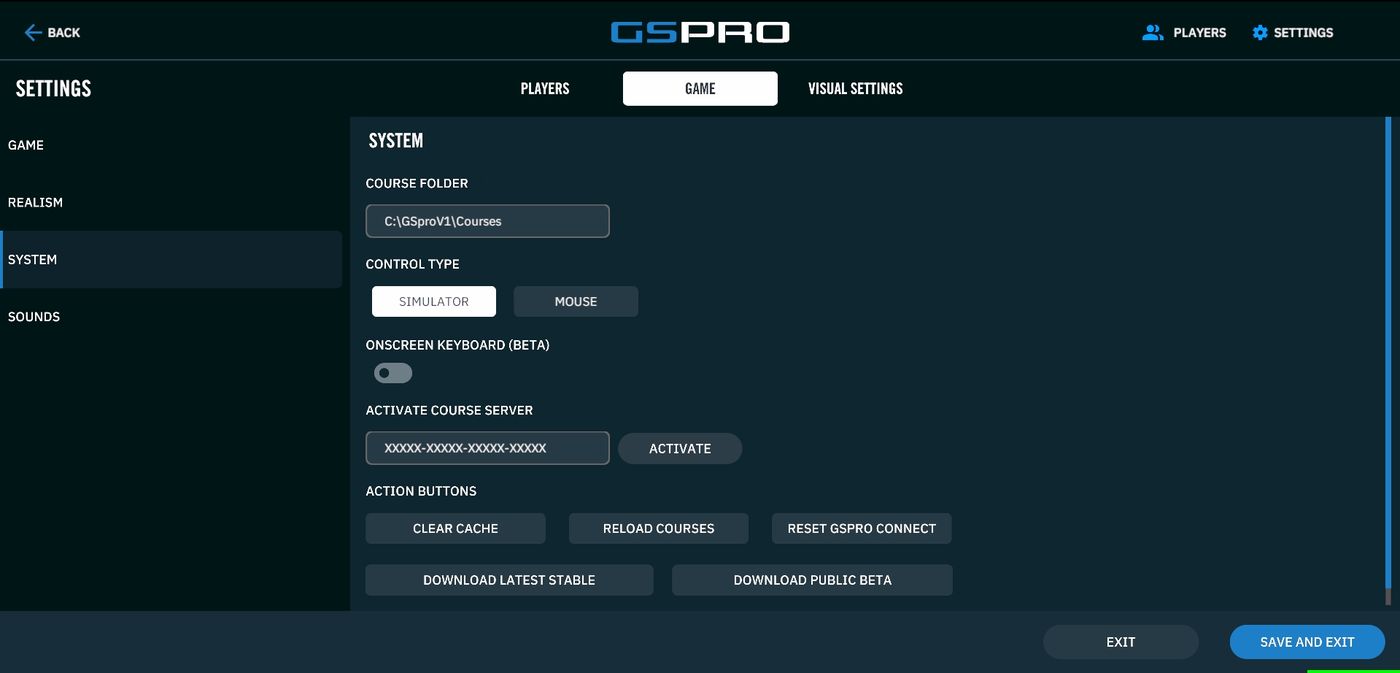Click the CONTROL TYPE label
Image resolution: width=1400 pixels, height=673 pixels.
pyautogui.click(x=413, y=264)
